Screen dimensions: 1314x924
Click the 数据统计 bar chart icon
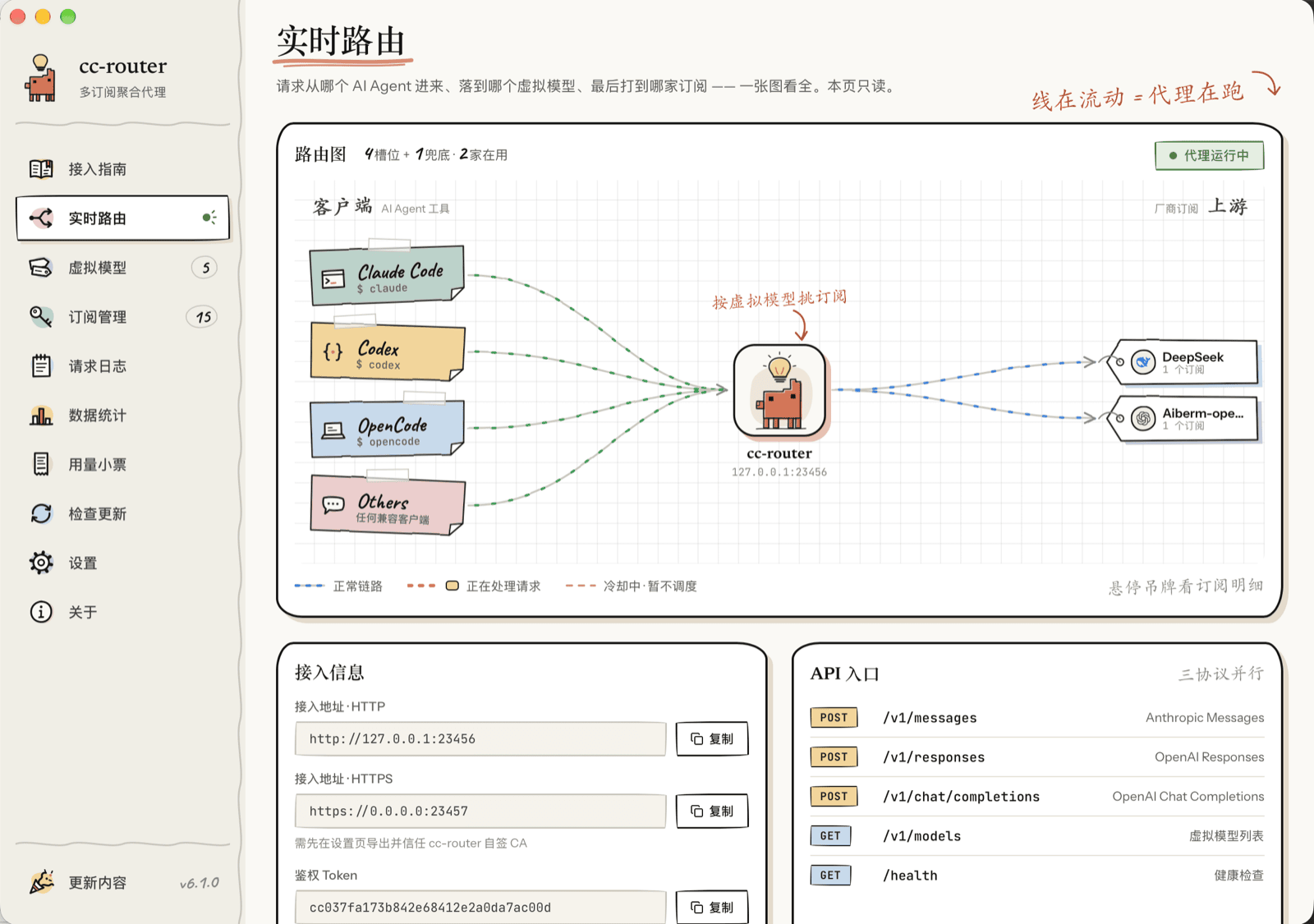[41, 416]
